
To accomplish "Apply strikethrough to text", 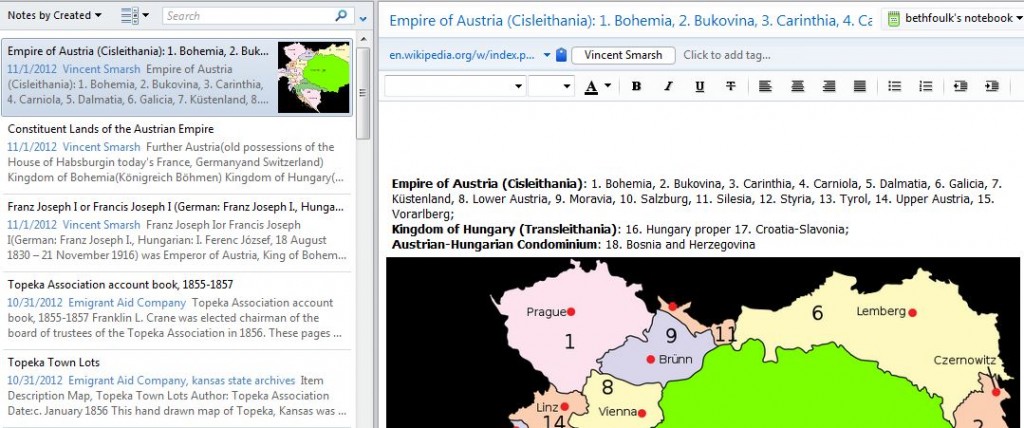I will point(731,86).
